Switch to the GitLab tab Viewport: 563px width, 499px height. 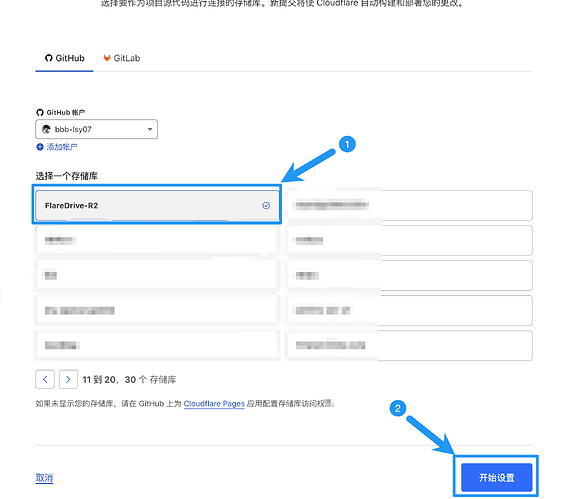tap(122, 58)
